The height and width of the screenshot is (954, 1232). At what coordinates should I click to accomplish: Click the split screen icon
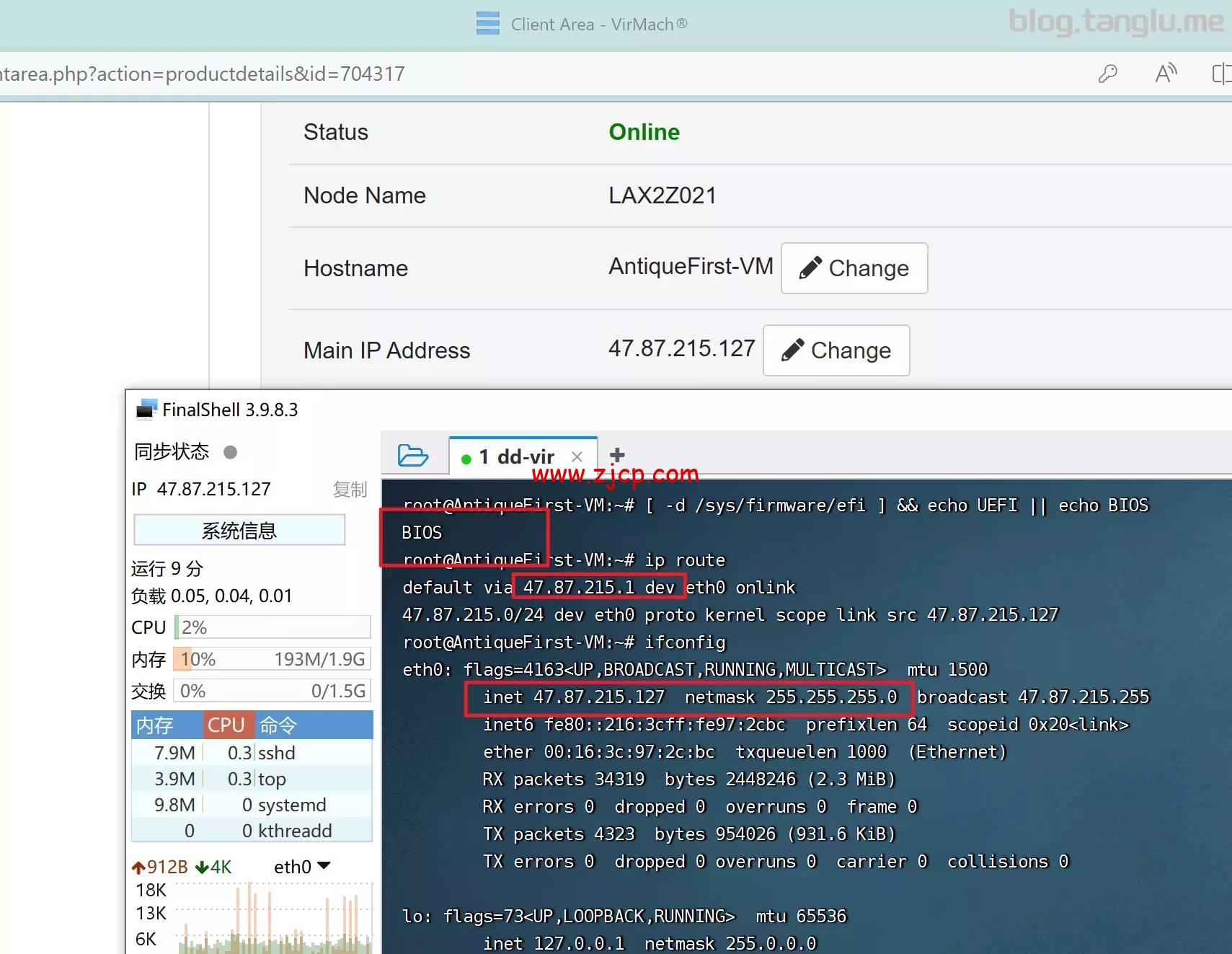pyautogui.click(x=1221, y=74)
